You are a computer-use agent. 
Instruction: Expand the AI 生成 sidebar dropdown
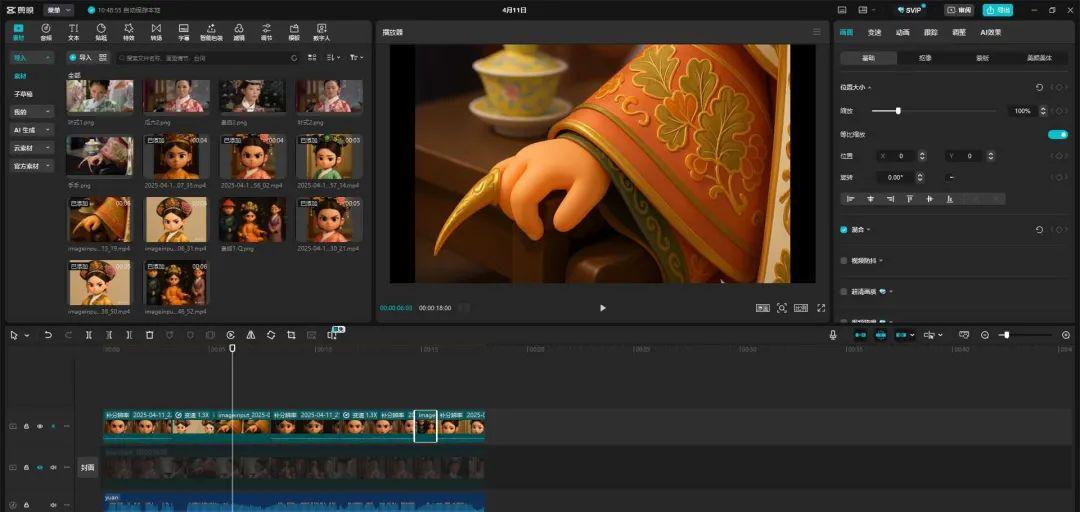click(x=32, y=130)
